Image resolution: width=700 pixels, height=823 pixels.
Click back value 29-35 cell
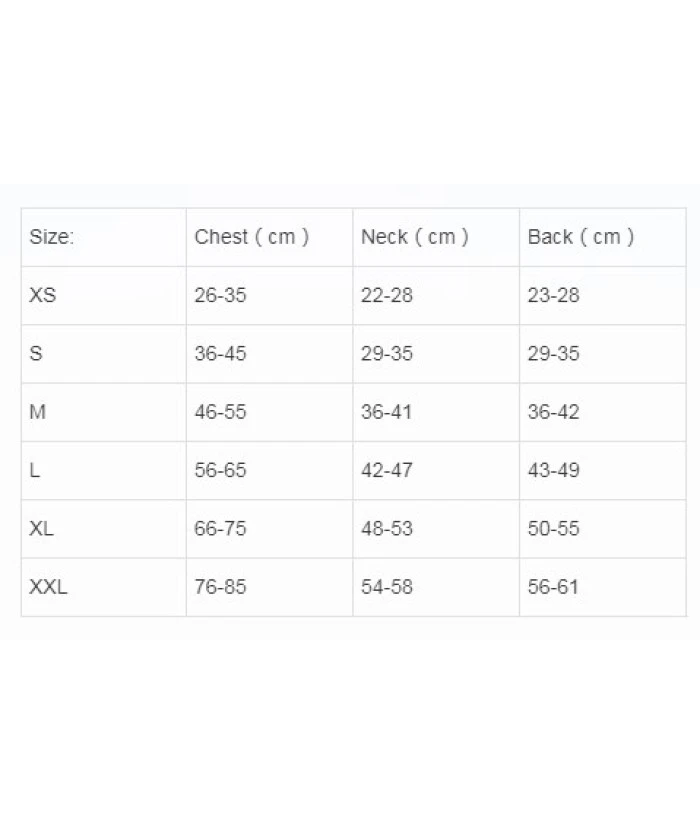coord(553,353)
